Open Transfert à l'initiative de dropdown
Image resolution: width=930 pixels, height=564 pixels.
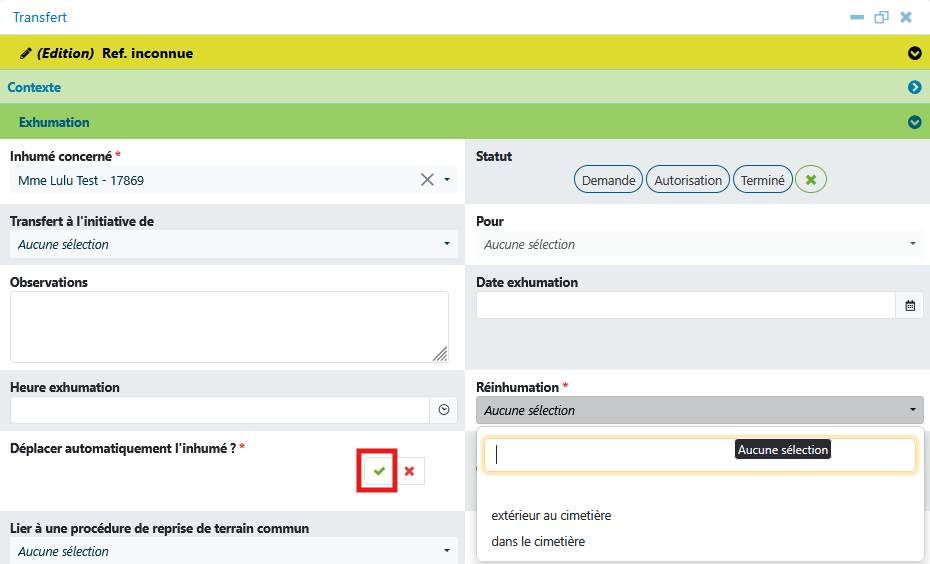pos(234,244)
